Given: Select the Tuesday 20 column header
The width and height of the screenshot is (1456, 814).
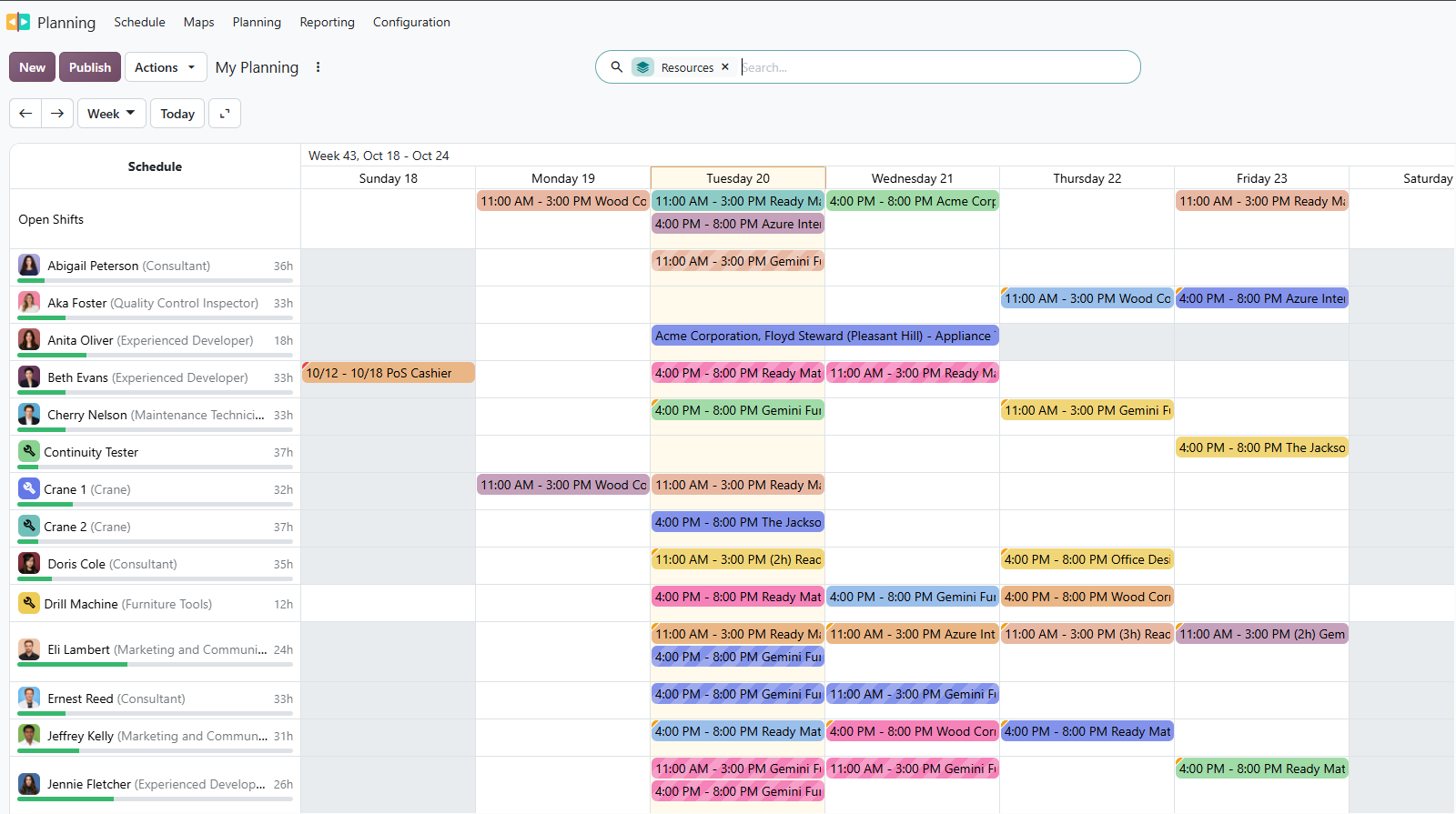Looking at the screenshot, I should [x=738, y=178].
